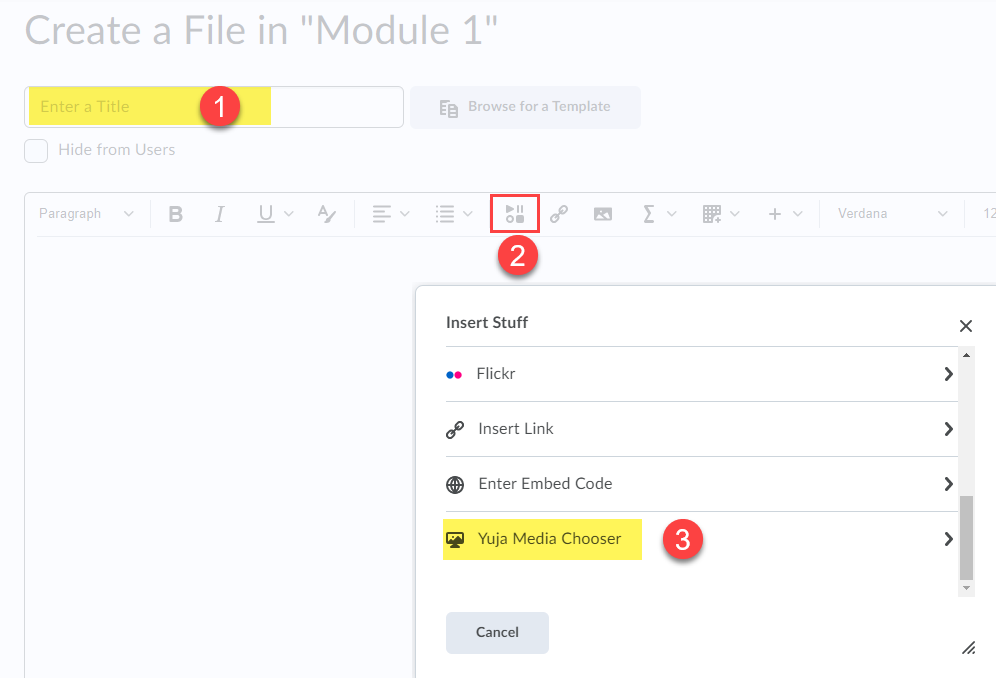Open the Equation sigma tool

648,214
